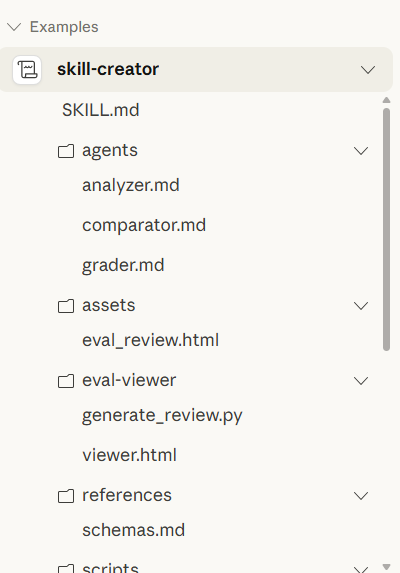Select the comparator.md file

tap(144, 225)
